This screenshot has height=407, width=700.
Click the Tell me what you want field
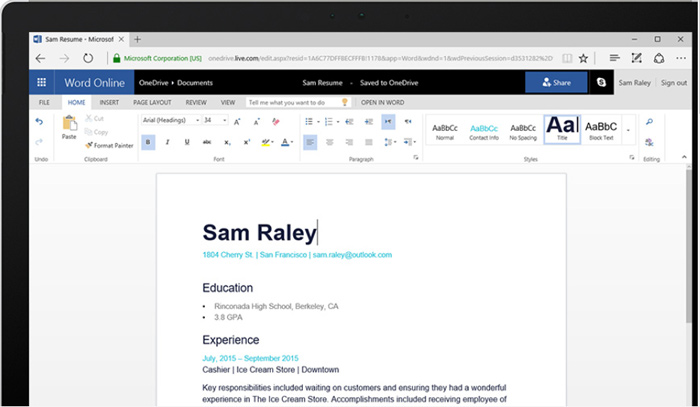point(298,102)
